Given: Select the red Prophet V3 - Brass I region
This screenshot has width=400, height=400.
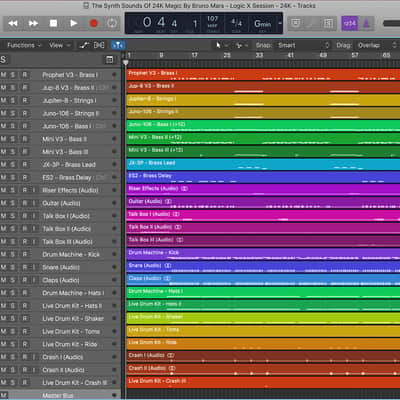Looking at the screenshot, I should pyautogui.click(x=263, y=75).
